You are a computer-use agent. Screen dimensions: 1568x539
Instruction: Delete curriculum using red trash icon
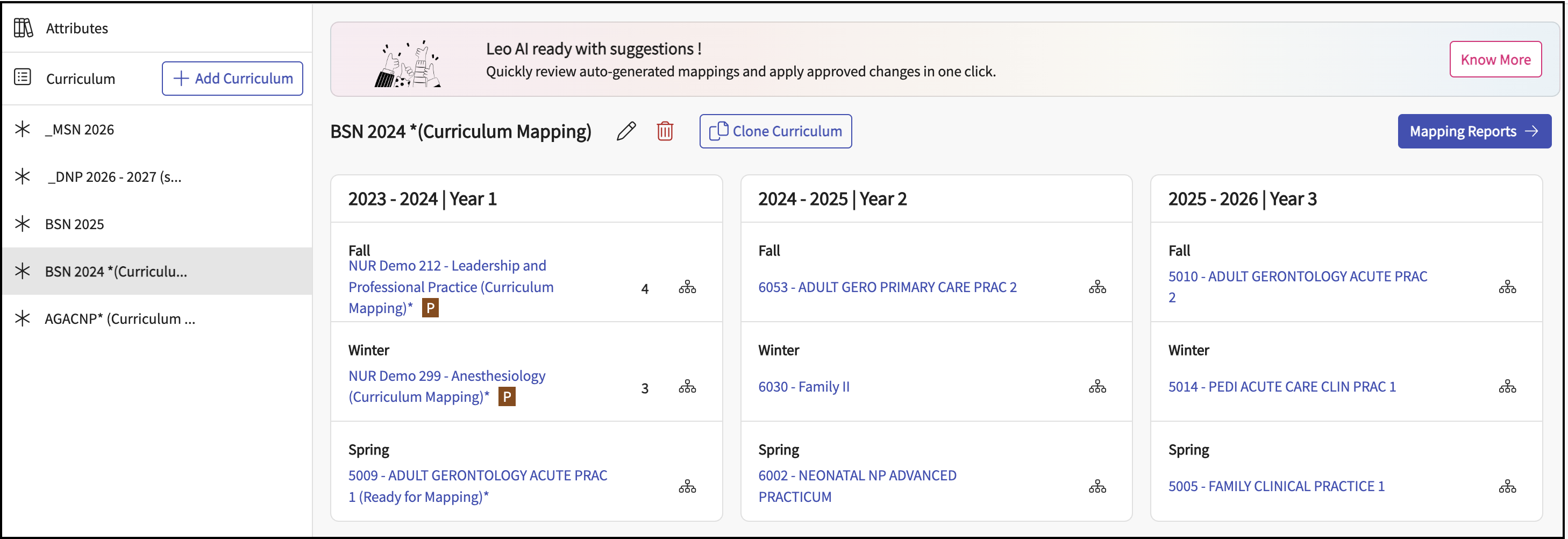(665, 131)
